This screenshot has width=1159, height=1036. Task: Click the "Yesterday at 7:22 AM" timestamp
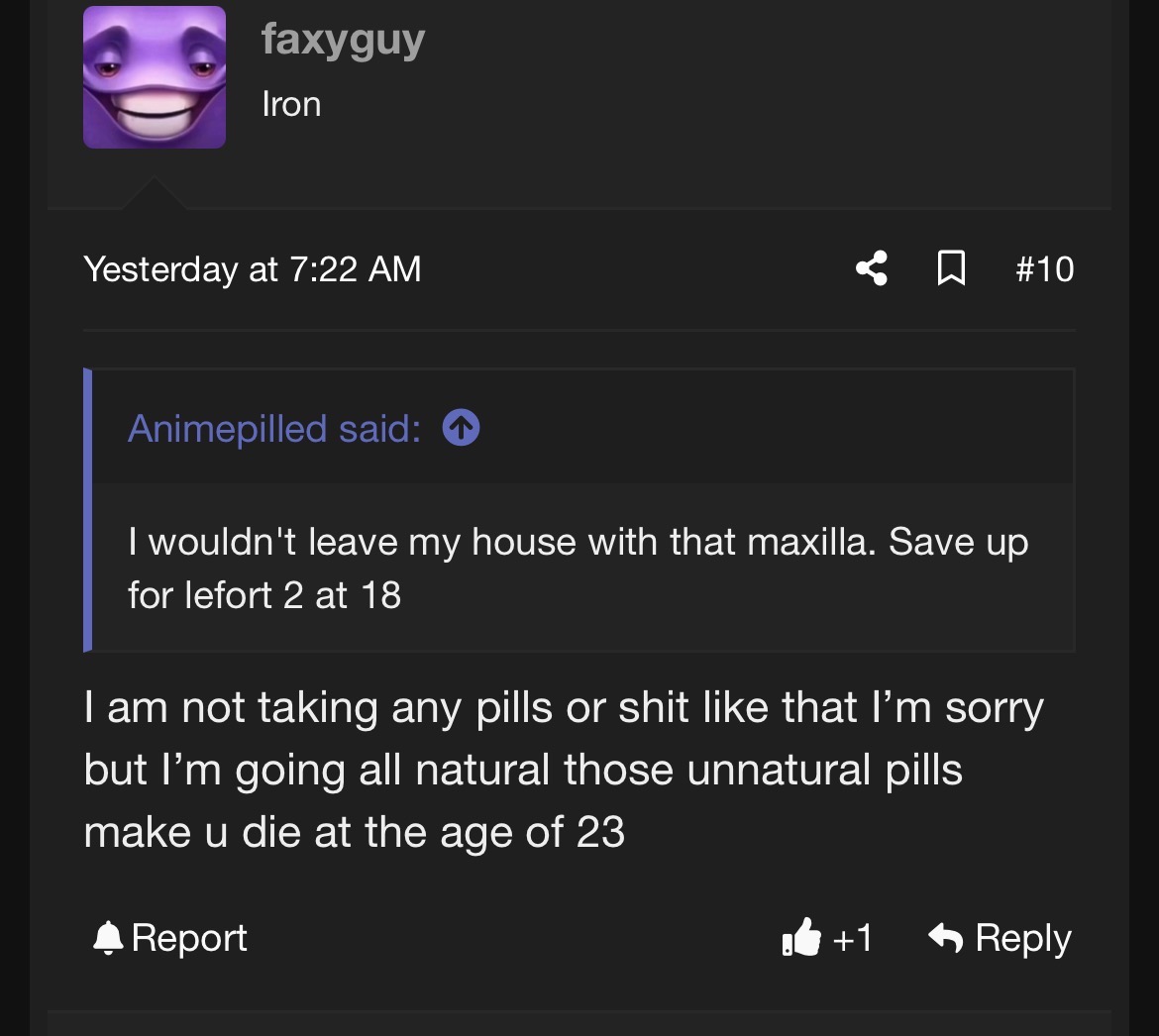pyautogui.click(x=252, y=269)
